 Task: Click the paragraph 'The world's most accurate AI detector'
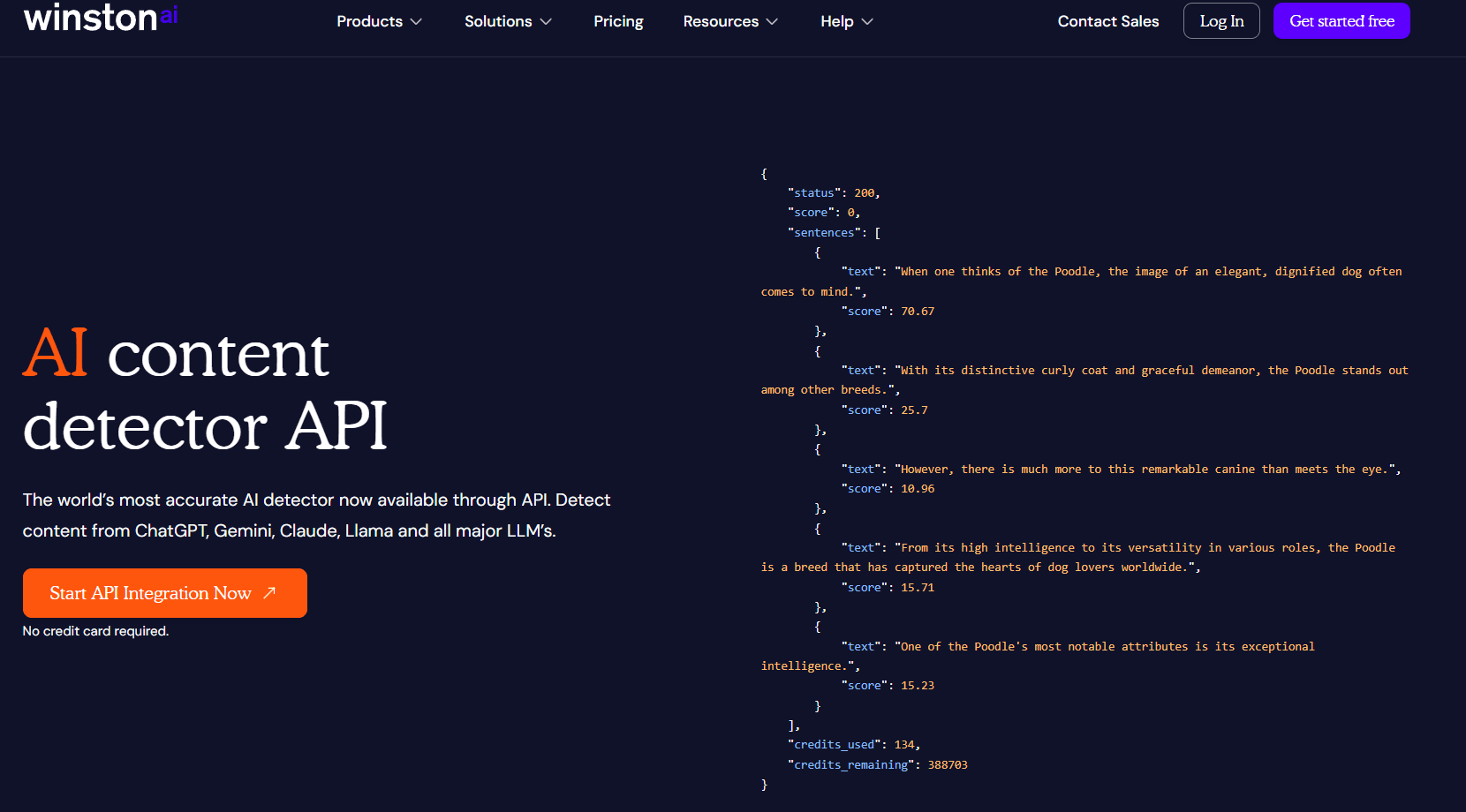tap(317, 515)
